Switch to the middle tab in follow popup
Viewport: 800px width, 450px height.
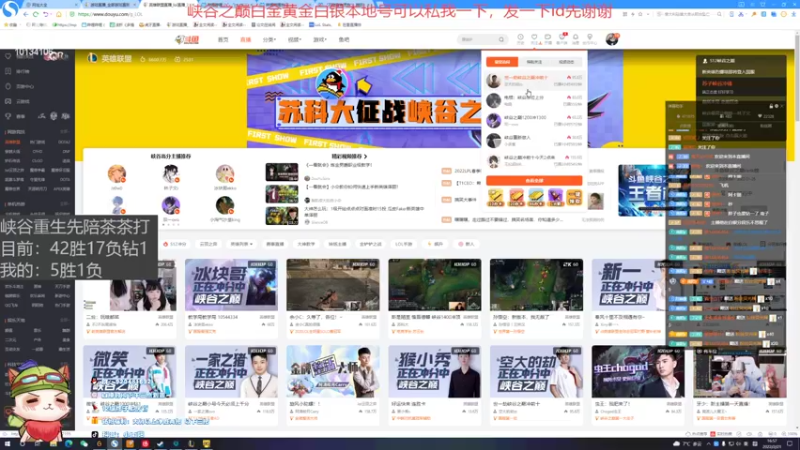(534, 62)
